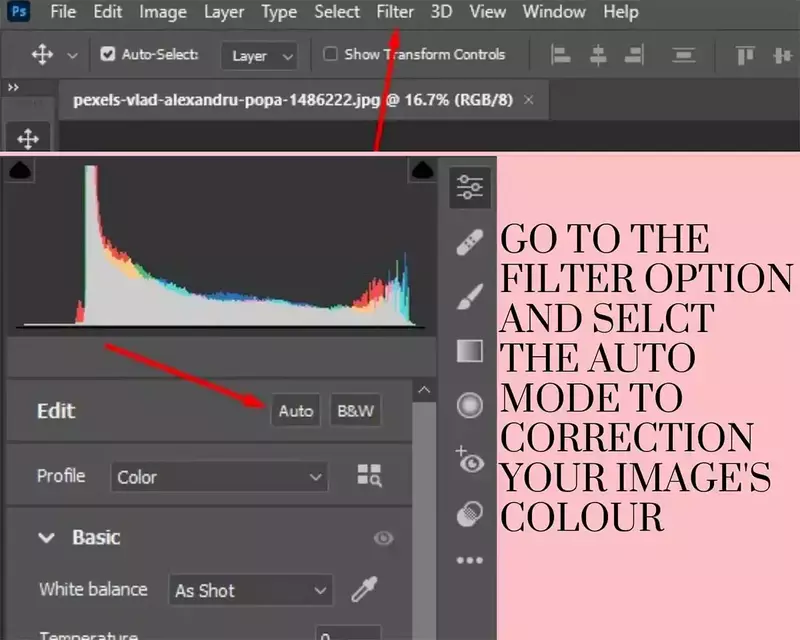The image size is (800, 640).
Task: Toggle highlight clipping warning in histogram
Action: point(422,170)
